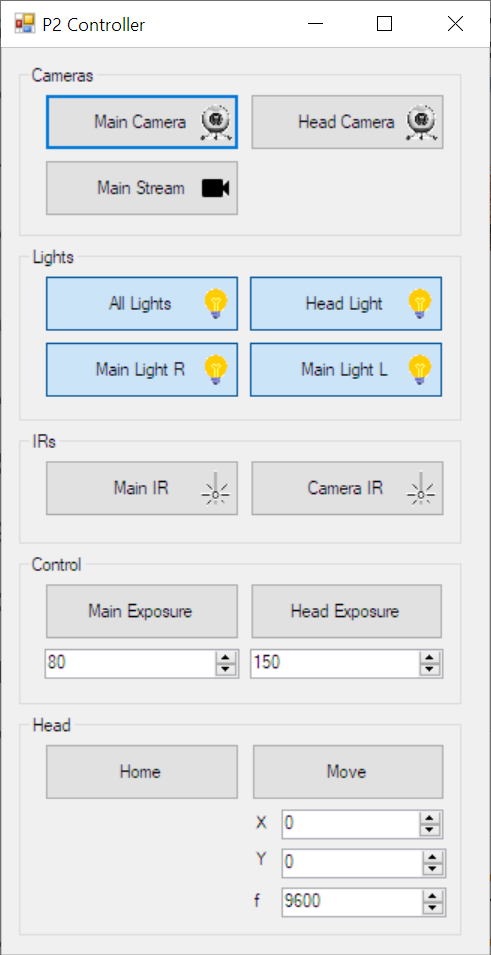The height and width of the screenshot is (955, 491).
Task: Click the bulb icon on Head Light
Action: pyautogui.click(x=420, y=303)
